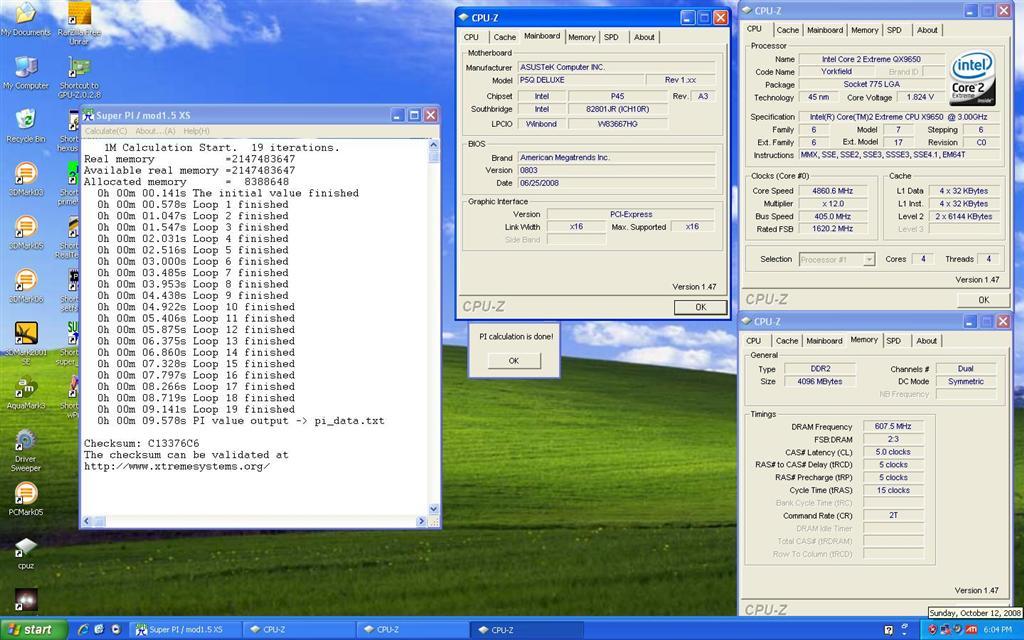1024x640 pixels.
Task: Click OK in CPU-Z Mainboard window
Action: coord(700,307)
